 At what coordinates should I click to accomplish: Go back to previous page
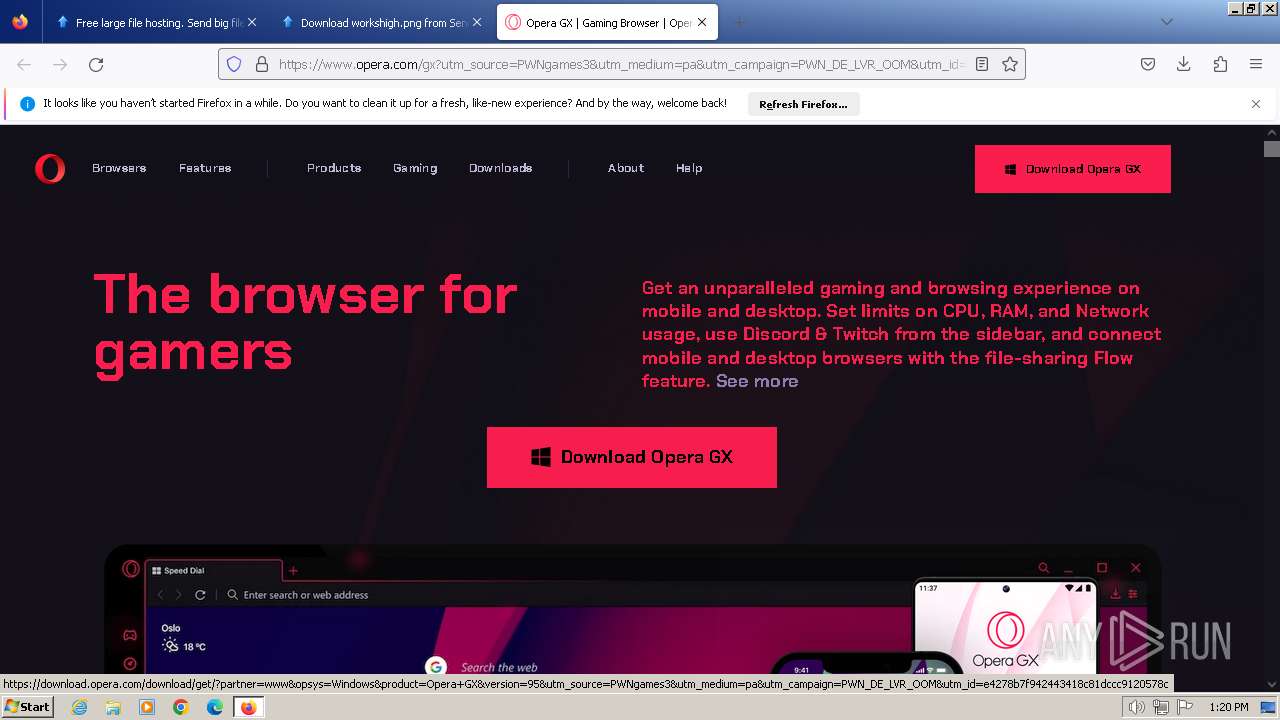(x=24, y=64)
